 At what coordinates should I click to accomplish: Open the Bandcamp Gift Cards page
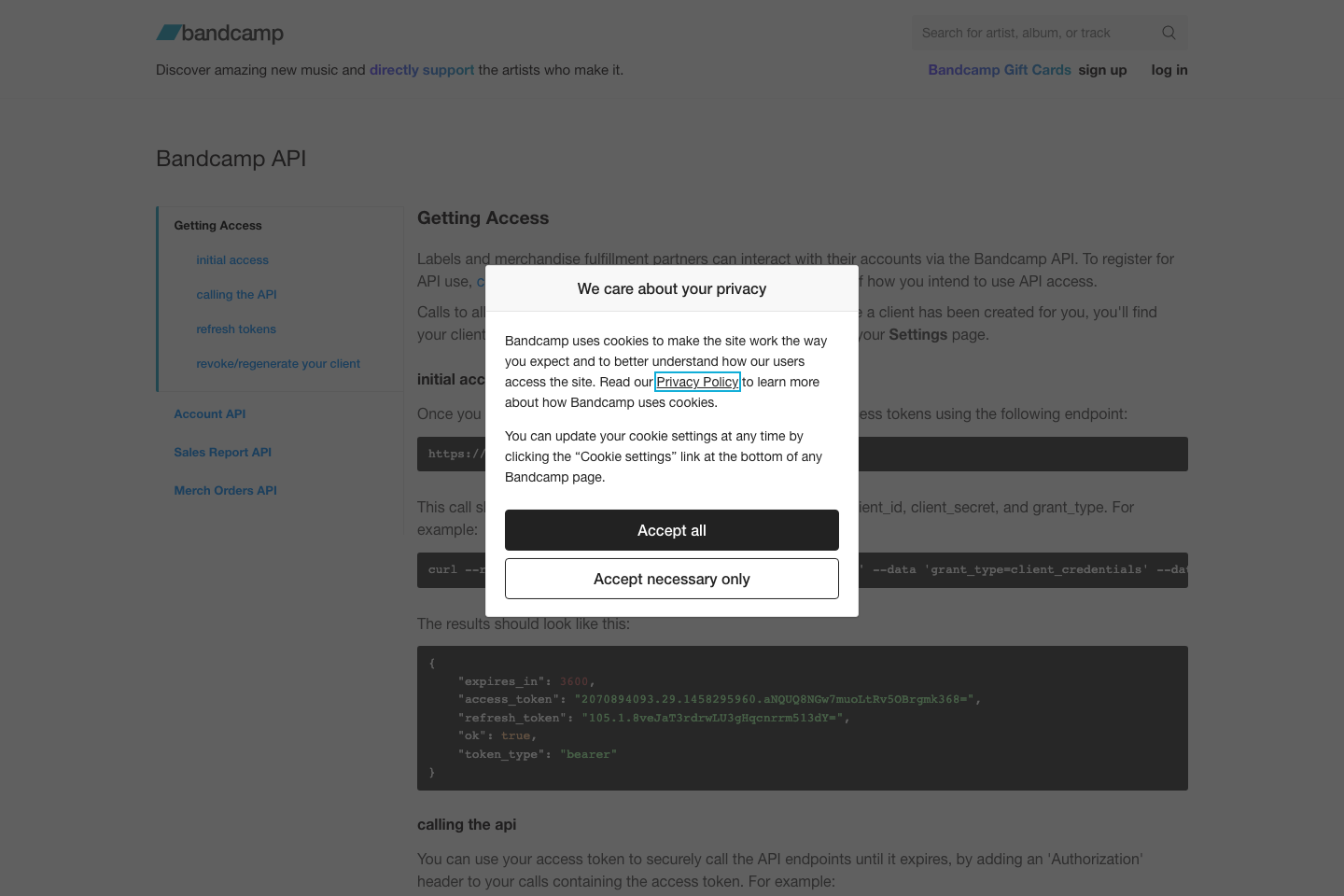999,69
